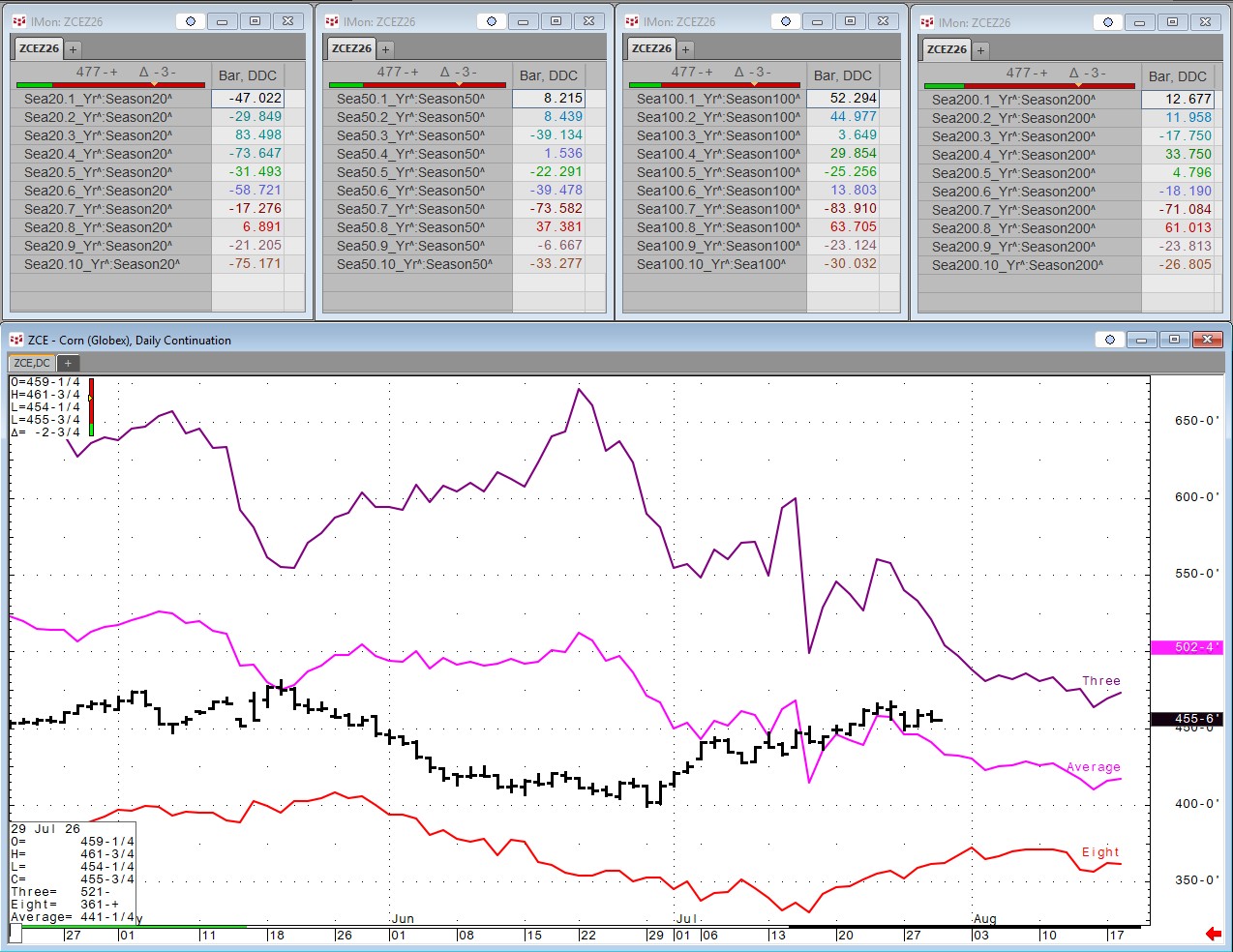
Task: Click the circle button on Season200 IMon window
Action: pyautogui.click(x=1108, y=22)
